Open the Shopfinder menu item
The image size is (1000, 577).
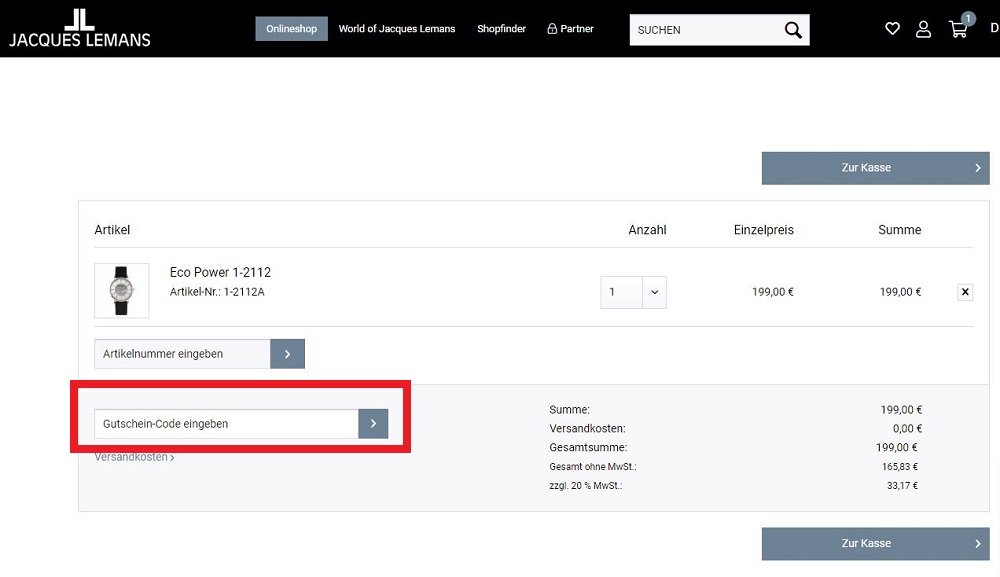tap(501, 29)
